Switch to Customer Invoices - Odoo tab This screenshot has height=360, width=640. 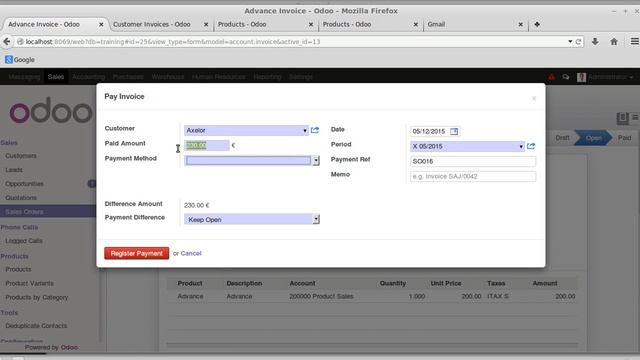152,24
